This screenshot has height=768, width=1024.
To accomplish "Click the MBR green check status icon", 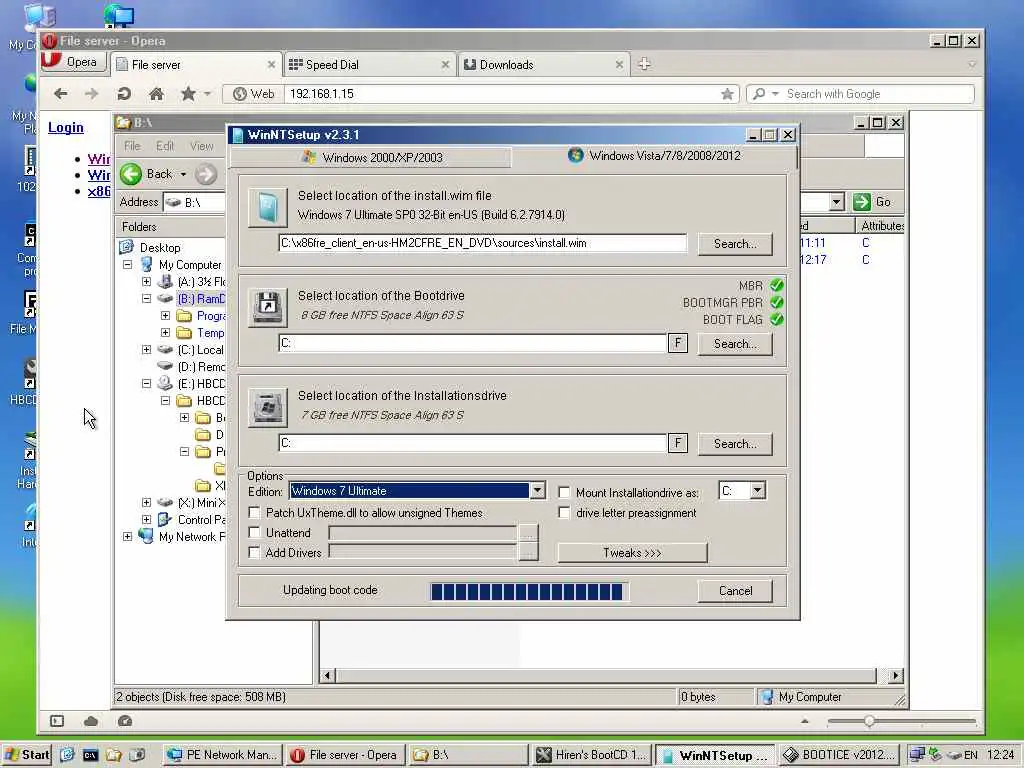I will (776, 285).
